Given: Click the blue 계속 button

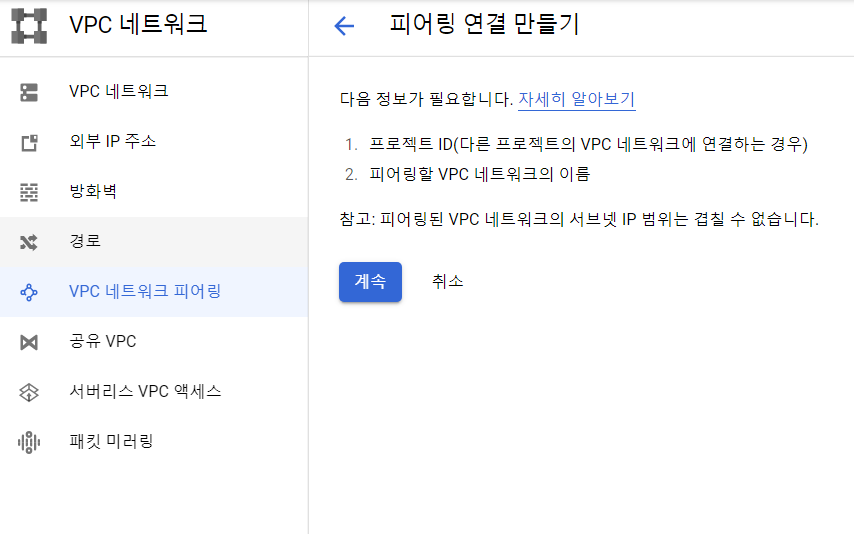Looking at the screenshot, I should (370, 282).
